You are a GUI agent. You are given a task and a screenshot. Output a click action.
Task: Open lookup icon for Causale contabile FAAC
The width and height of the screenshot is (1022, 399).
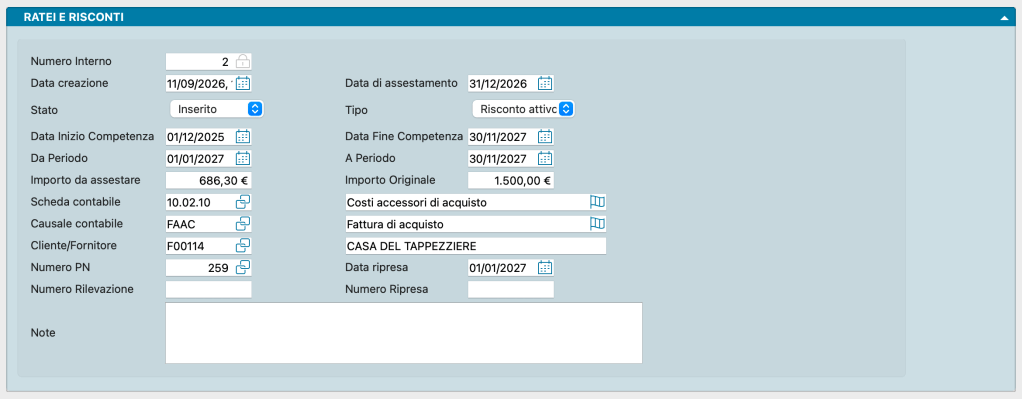pyautogui.click(x=242, y=224)
